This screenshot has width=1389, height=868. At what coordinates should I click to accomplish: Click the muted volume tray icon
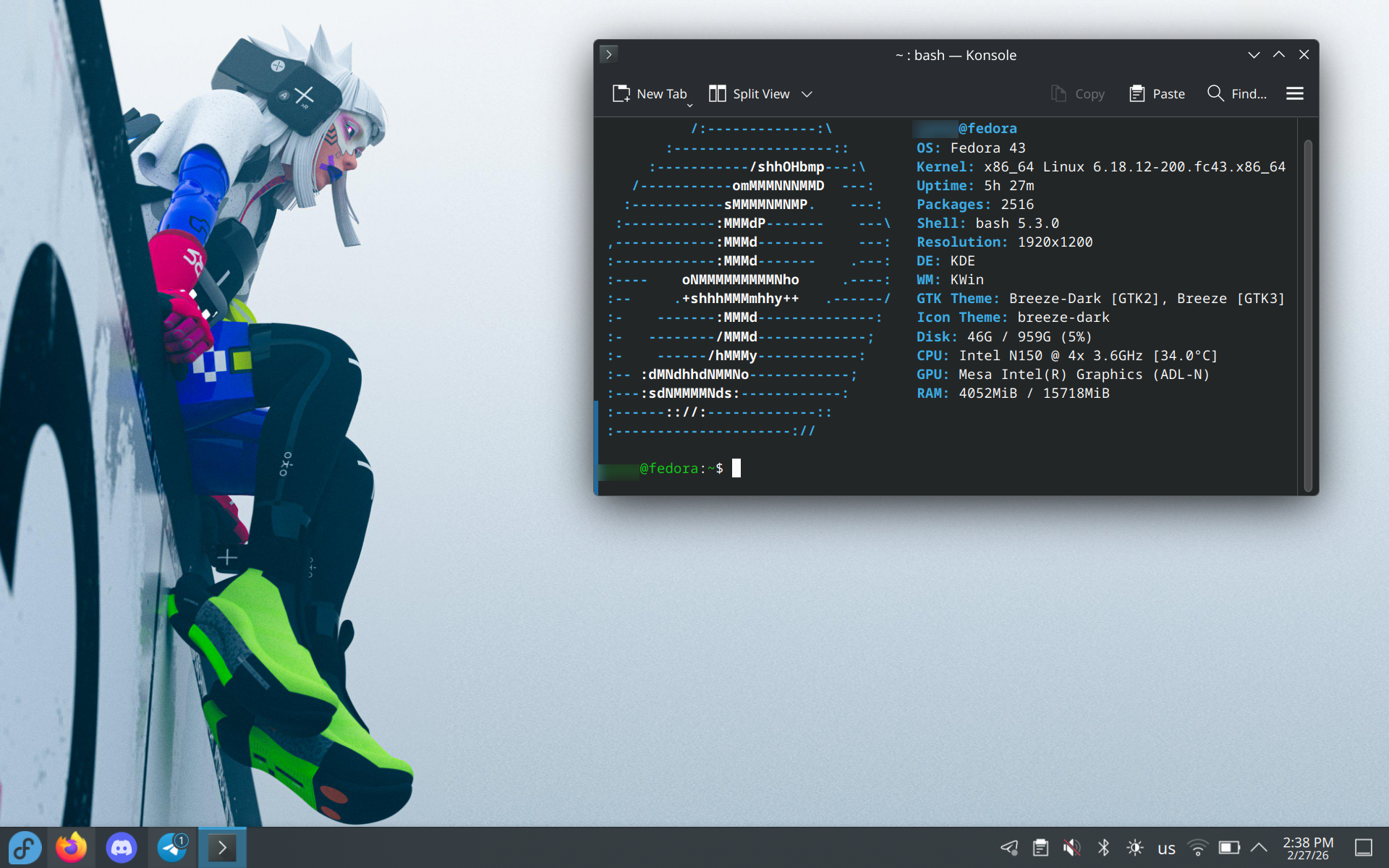[x=1072, y=848]
